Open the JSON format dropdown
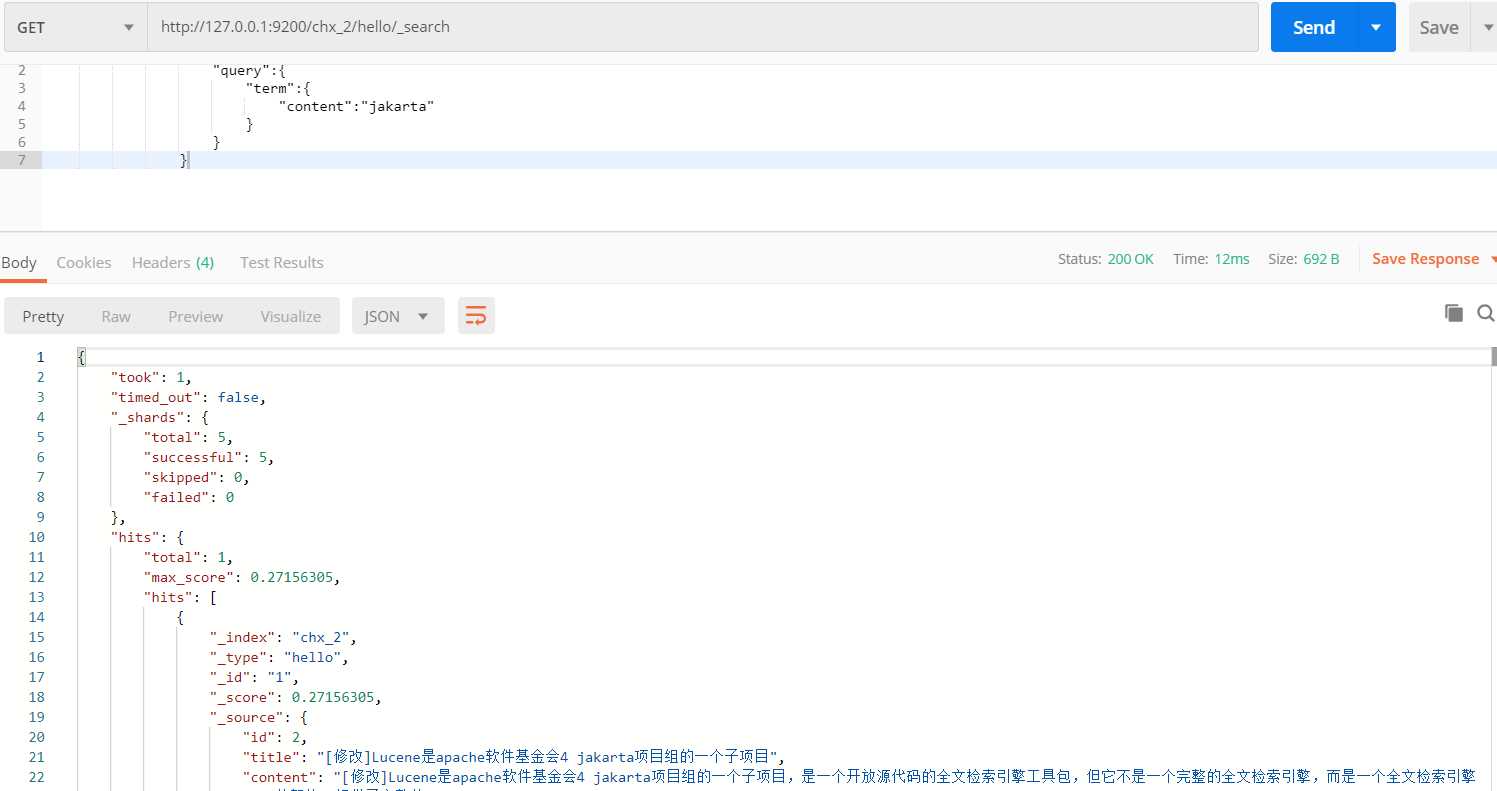Viewport: 1497px width, 791px height. click(x=398, y=316)
